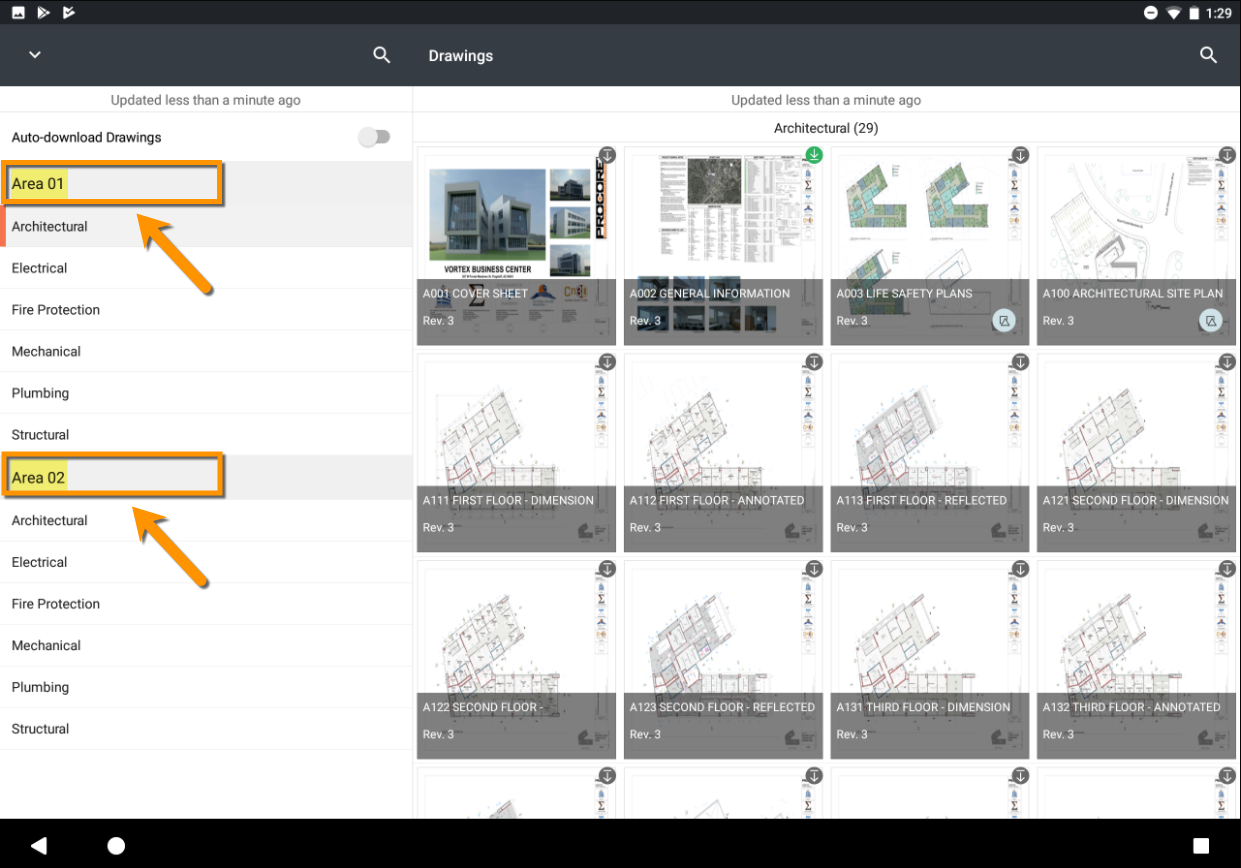Image resolution: width=1241 pixels, height=868 pixels.
Task: Select Structural under Area 01
Action: tap(40, 435)
